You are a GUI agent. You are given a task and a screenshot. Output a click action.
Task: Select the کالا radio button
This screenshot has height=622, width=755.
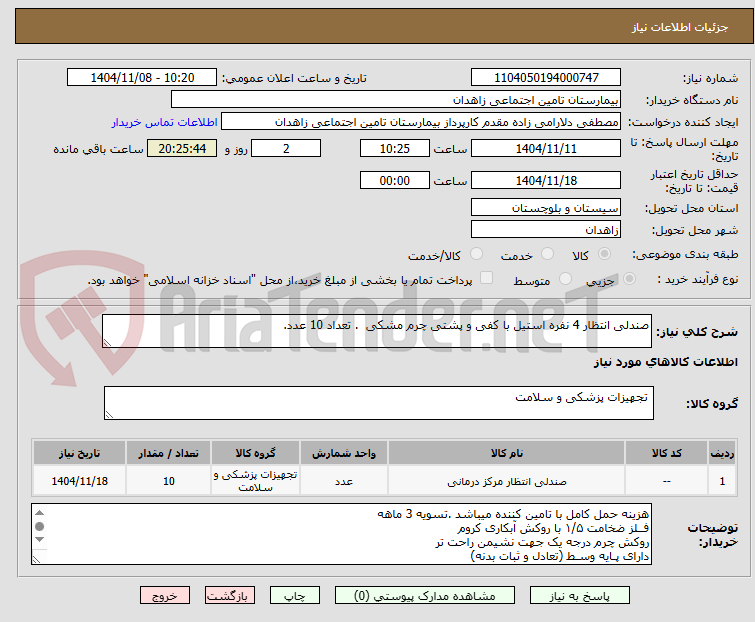(x=604, y=254)
